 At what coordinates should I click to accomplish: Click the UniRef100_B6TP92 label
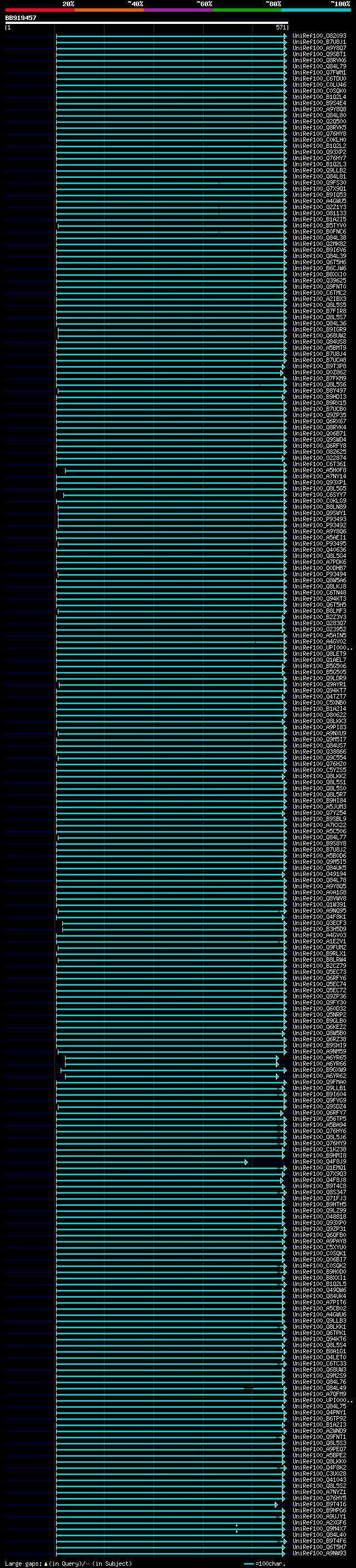(x=319, y=1418)
